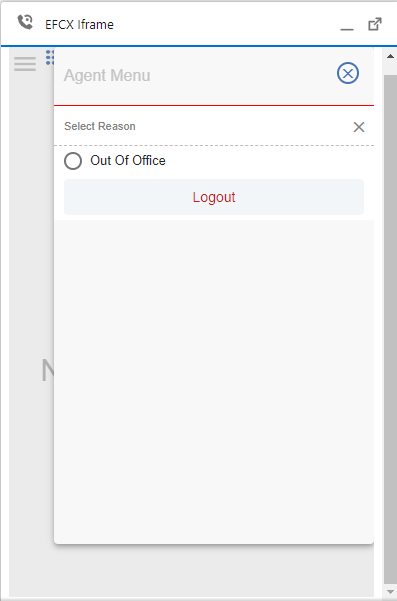Click the scrollbar up arrow
This screenshot has height=601, width=397.
pyautogui.click(x=390, y=56)
